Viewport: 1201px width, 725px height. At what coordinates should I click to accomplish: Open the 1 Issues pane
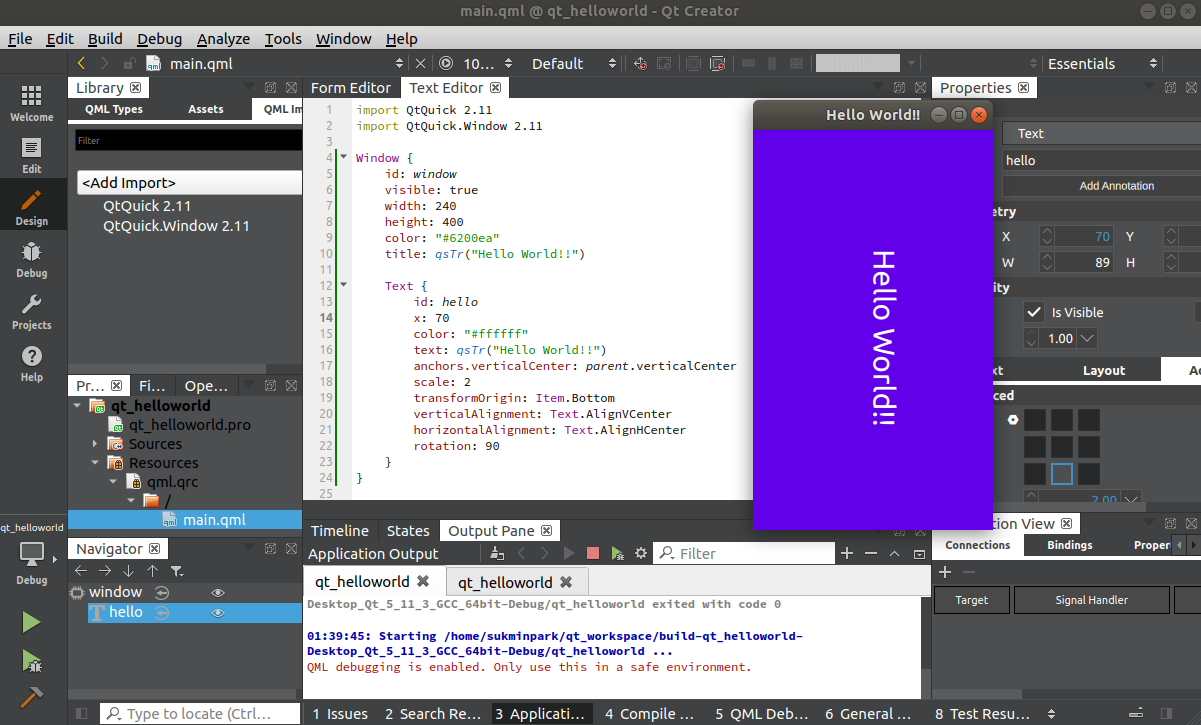click(x=340, y=714)
